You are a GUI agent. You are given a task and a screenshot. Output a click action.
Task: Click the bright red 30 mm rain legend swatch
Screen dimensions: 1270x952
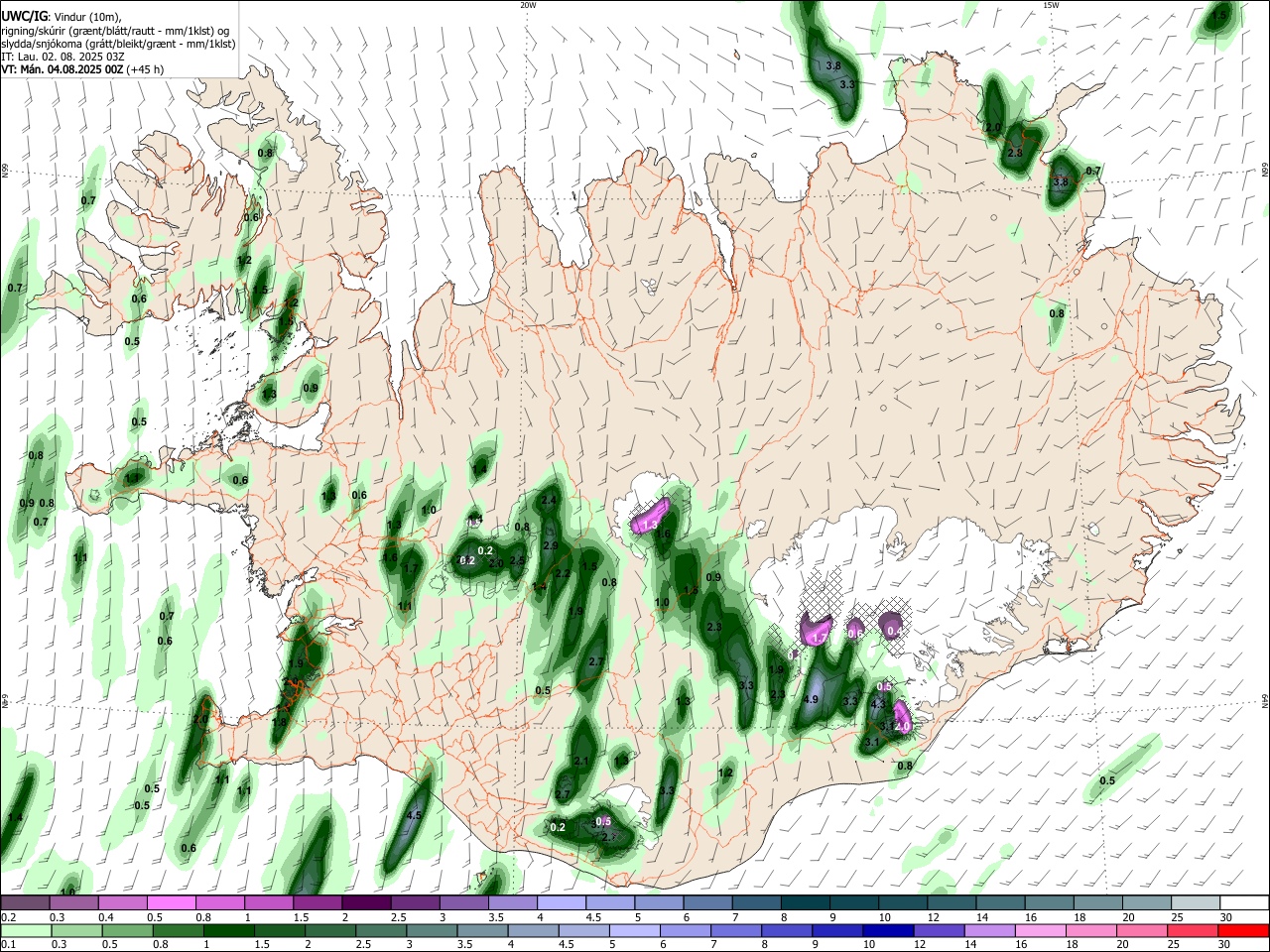click(1242, 931)
